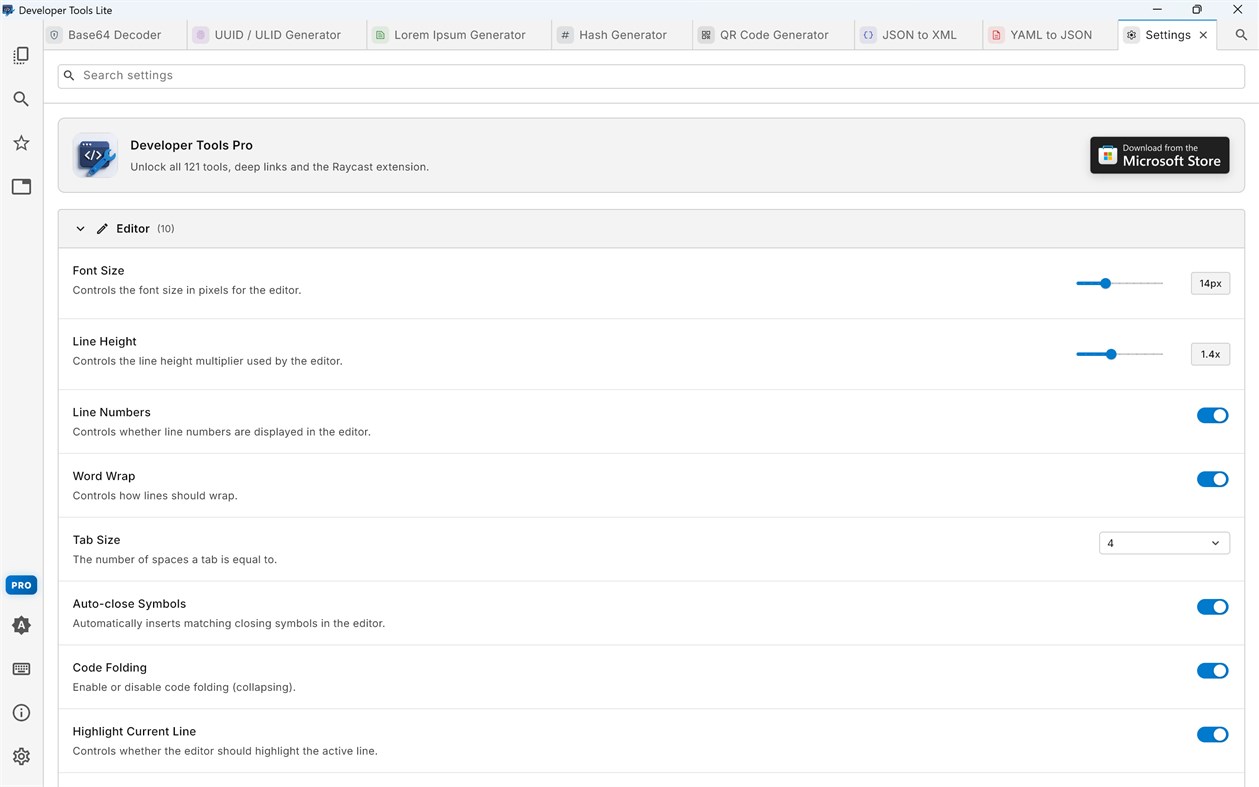Open the all tools sidebar icon
Image resolution: width=1259 pixels, height=787 pixels.
[x=21, y=56]
